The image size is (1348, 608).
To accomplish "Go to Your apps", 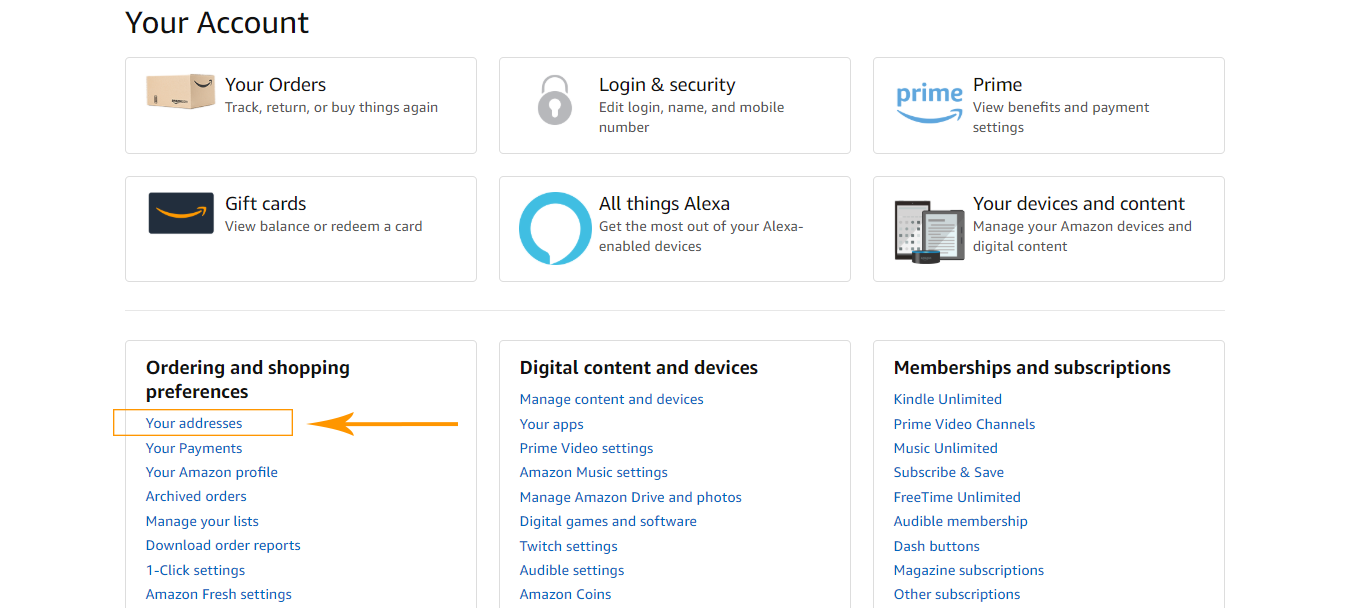I will 552,424.
